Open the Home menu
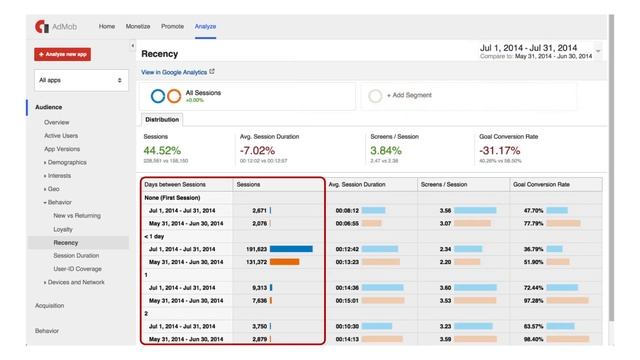 tap(107, 26)
